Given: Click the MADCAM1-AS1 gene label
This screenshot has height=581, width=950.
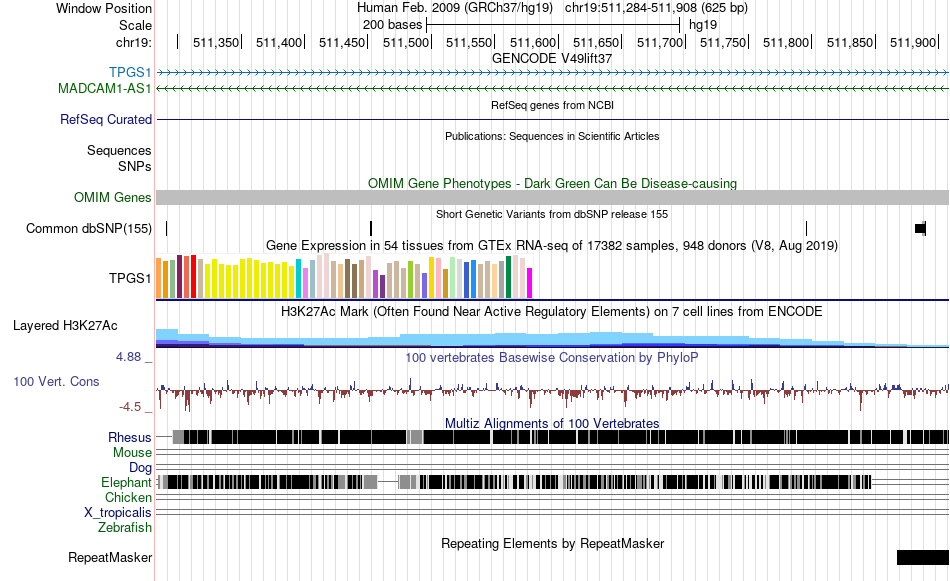Looking at the screenshot, I should (x=105, y=88).
